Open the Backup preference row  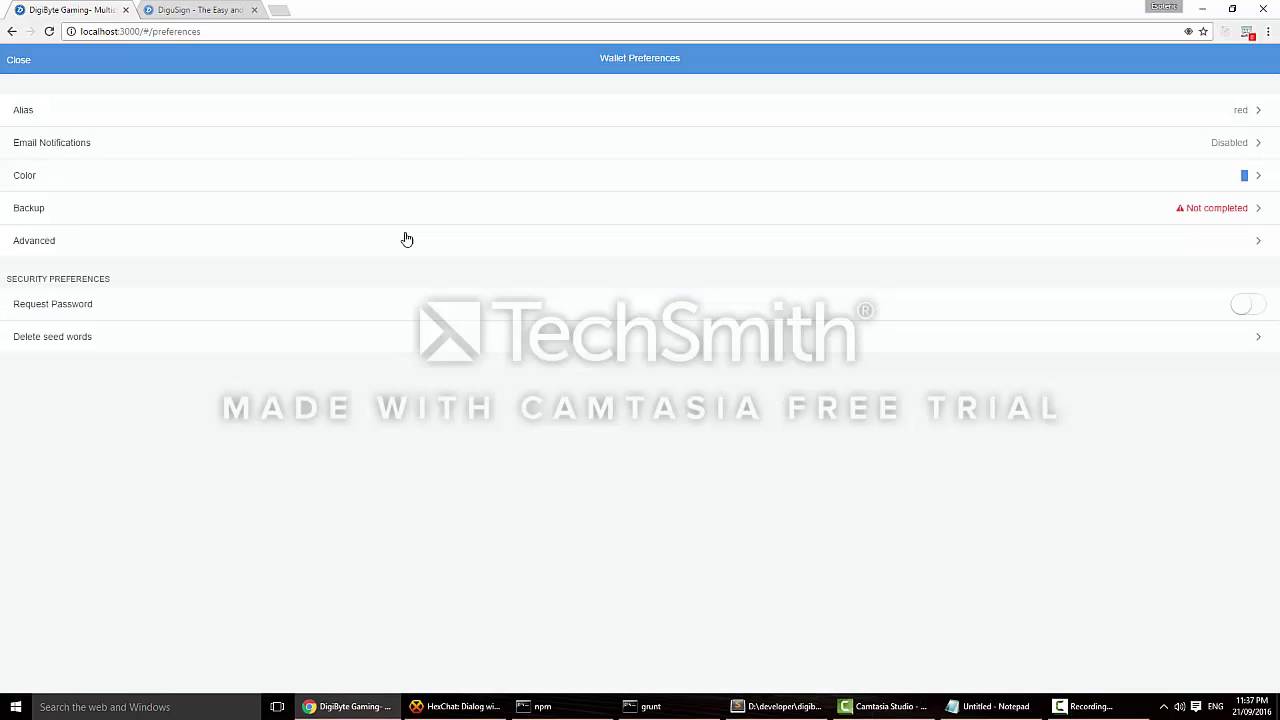[x=640, y=208]
